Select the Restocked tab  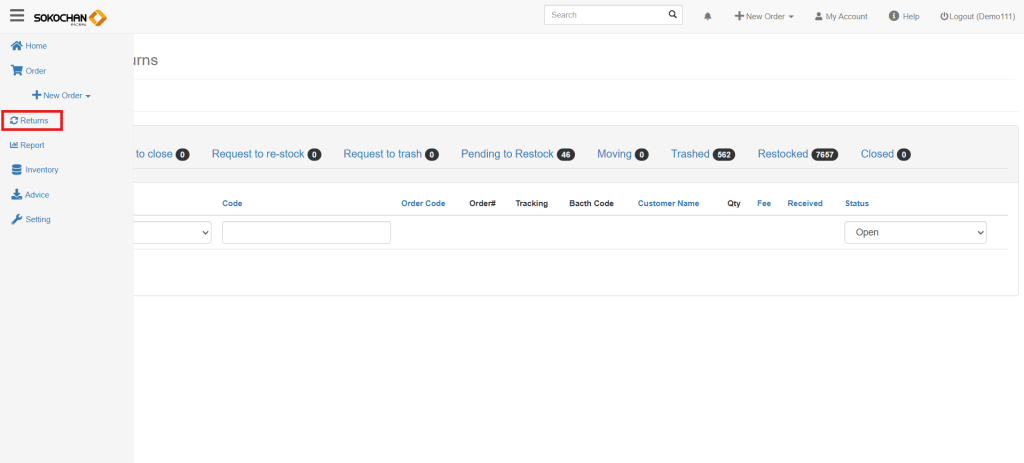pyautogui.click(x=783, y=154)
